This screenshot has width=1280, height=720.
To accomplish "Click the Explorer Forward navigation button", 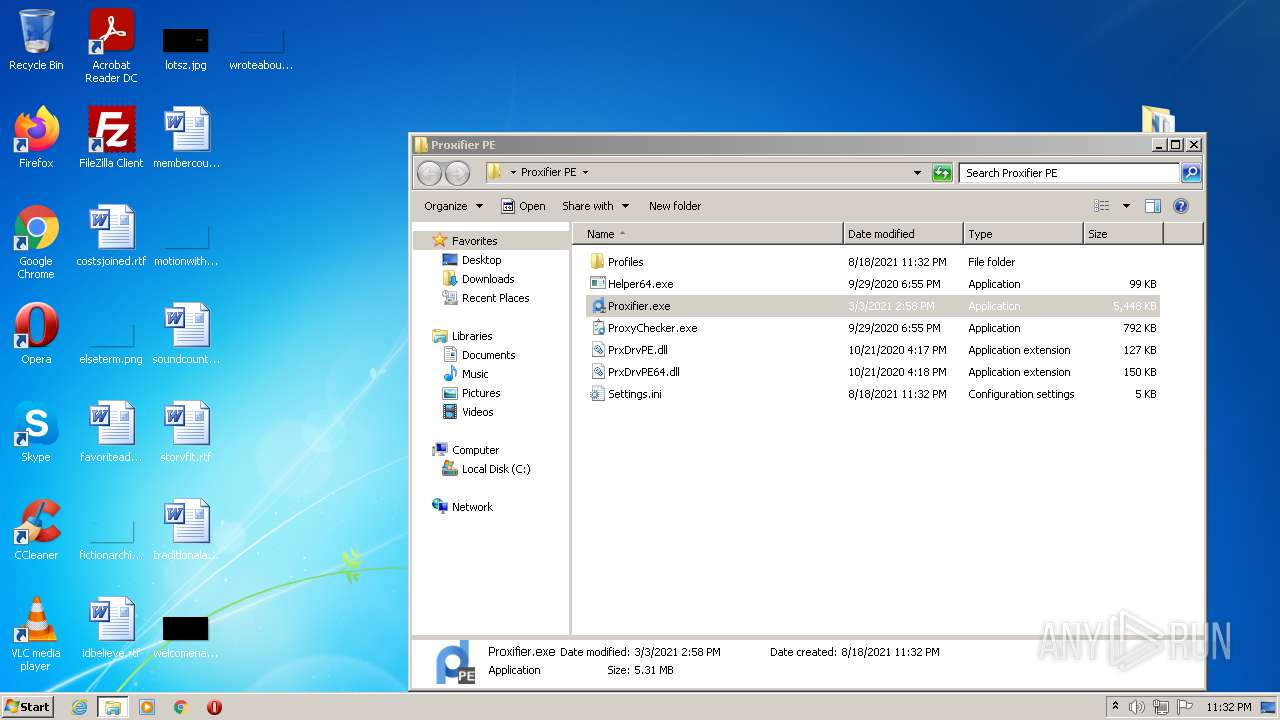I will pyautogui.click(x=457, y=173).
